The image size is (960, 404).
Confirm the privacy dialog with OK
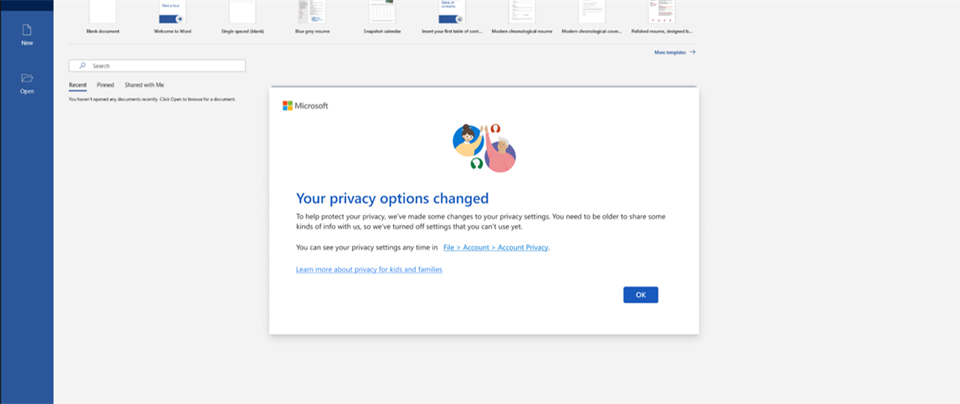click(x=640, y=295)
